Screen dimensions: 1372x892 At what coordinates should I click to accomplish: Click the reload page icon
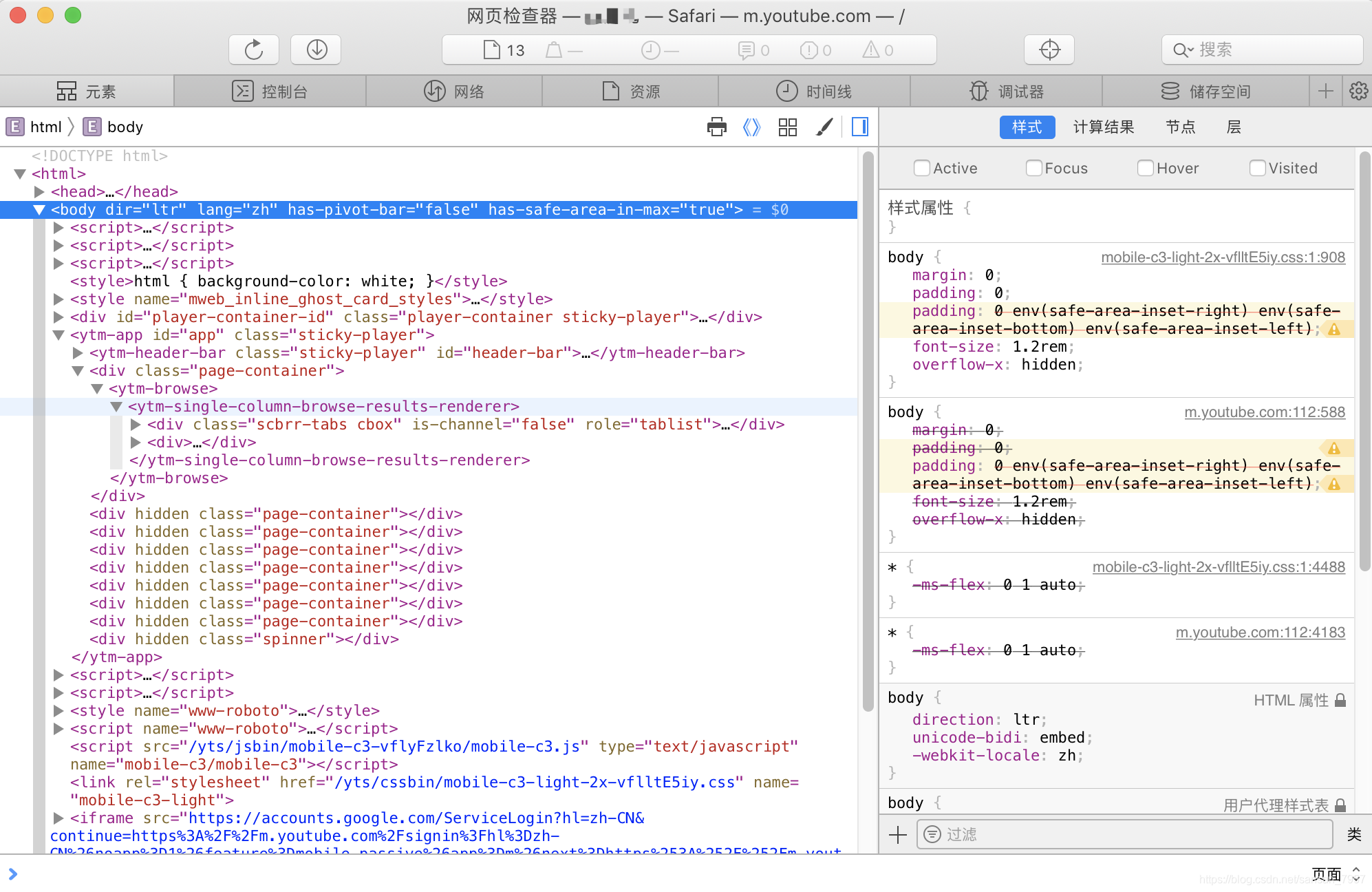point(254,50)
